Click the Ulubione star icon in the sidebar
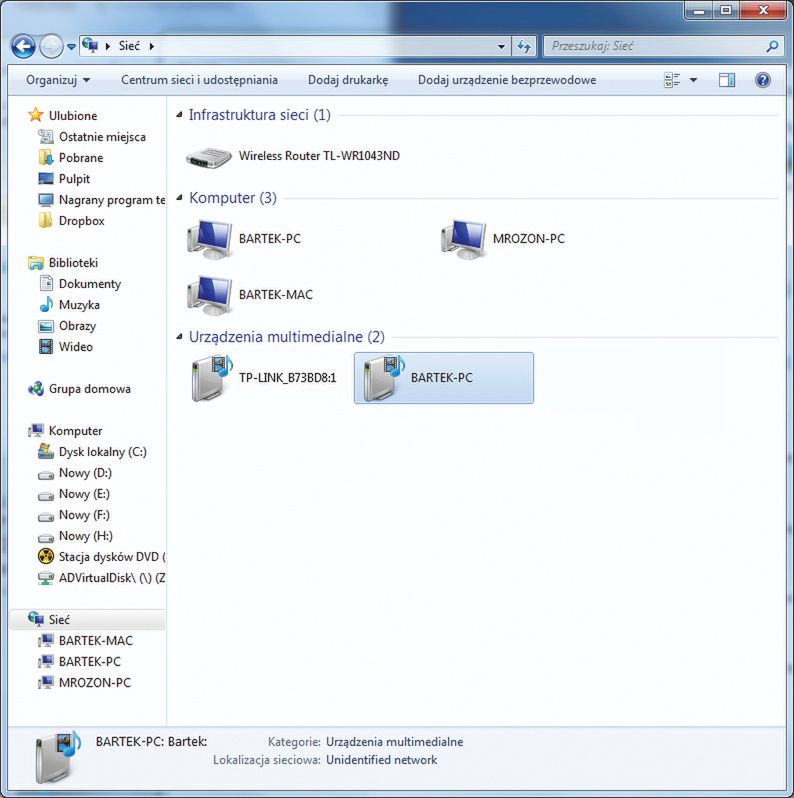Screen dimensions: 794x798 (36, 115)
